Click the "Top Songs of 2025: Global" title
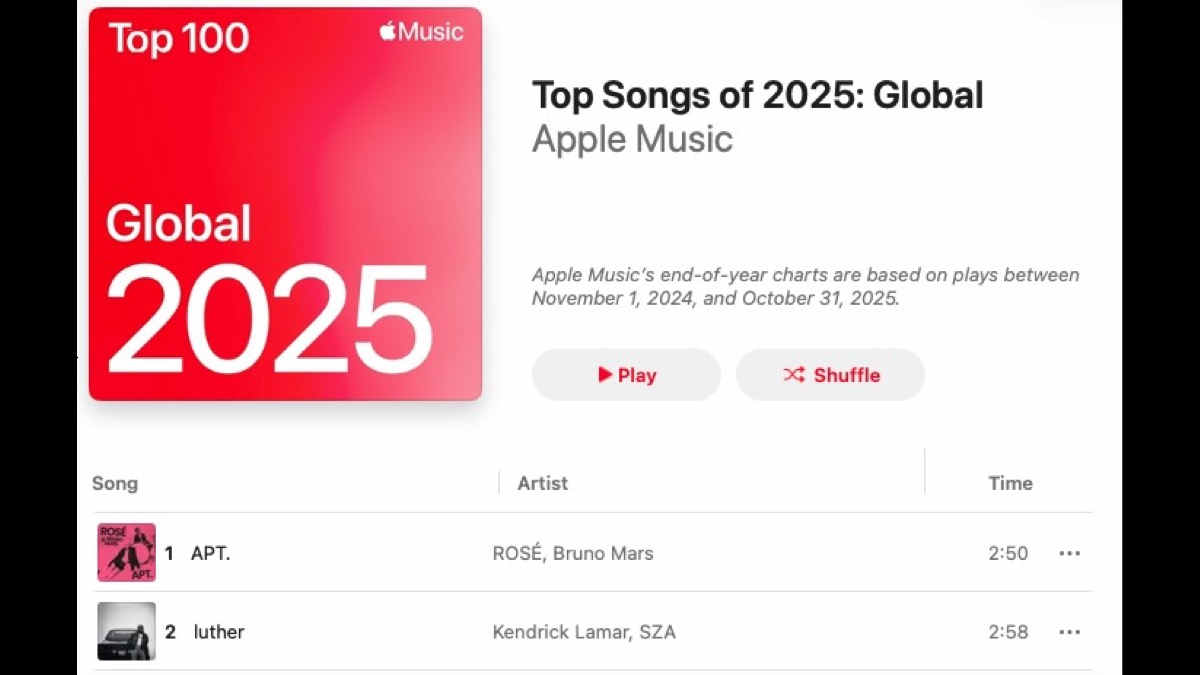Screen dimensions: 1200x675 (x=757, y=95)
